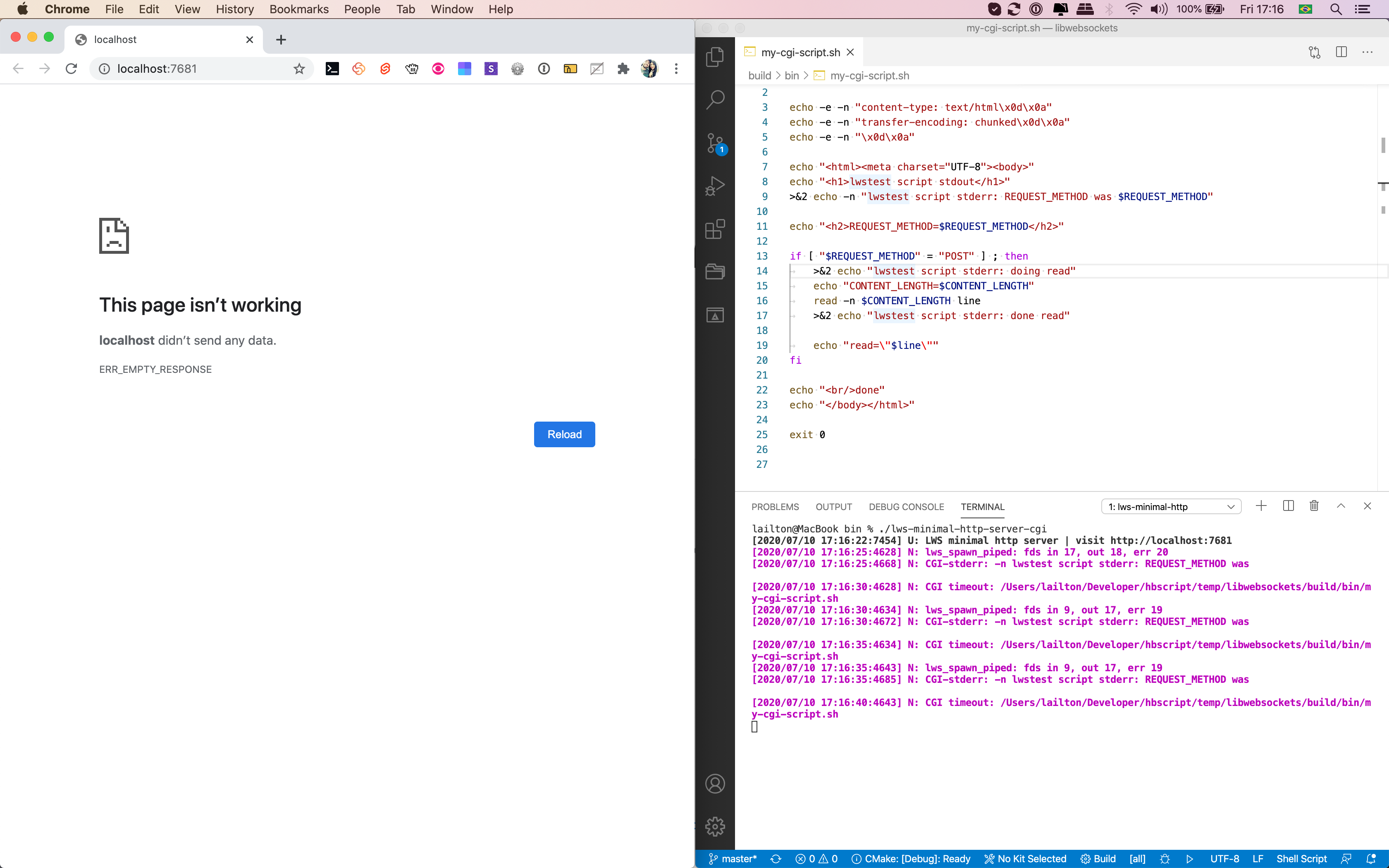
Task: View site information for localhost
Action: click(105, 69)
